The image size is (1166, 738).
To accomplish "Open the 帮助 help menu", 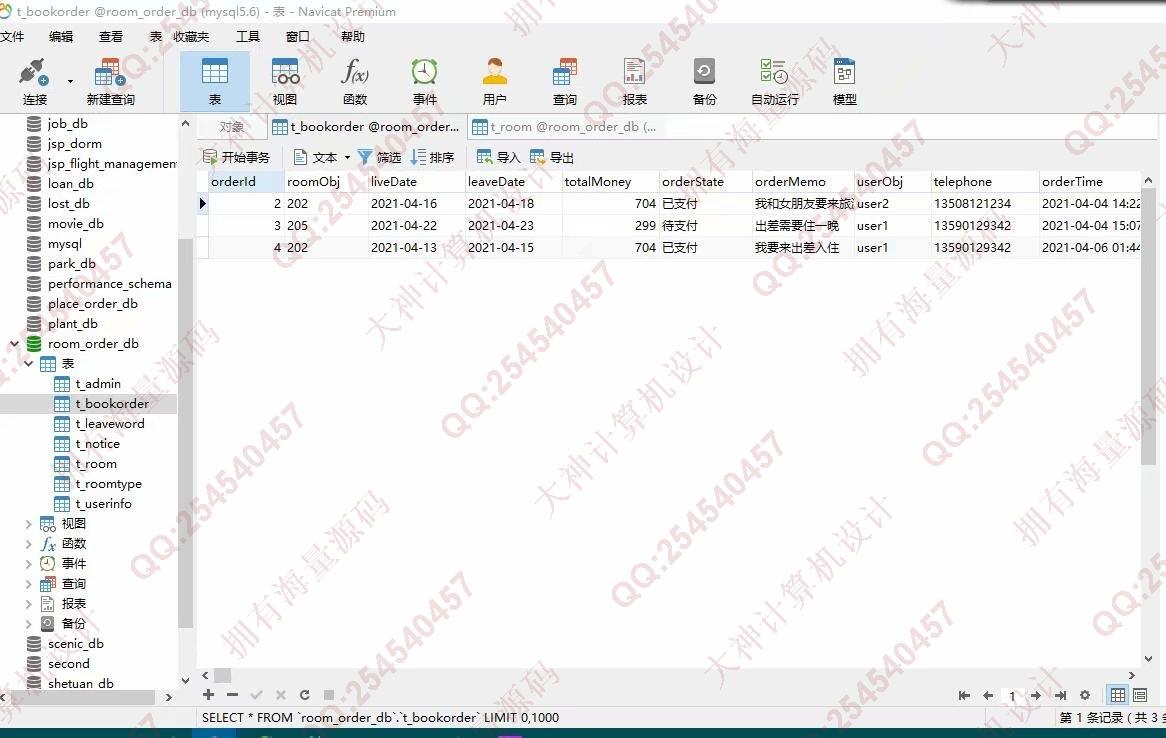I will 352,36.
